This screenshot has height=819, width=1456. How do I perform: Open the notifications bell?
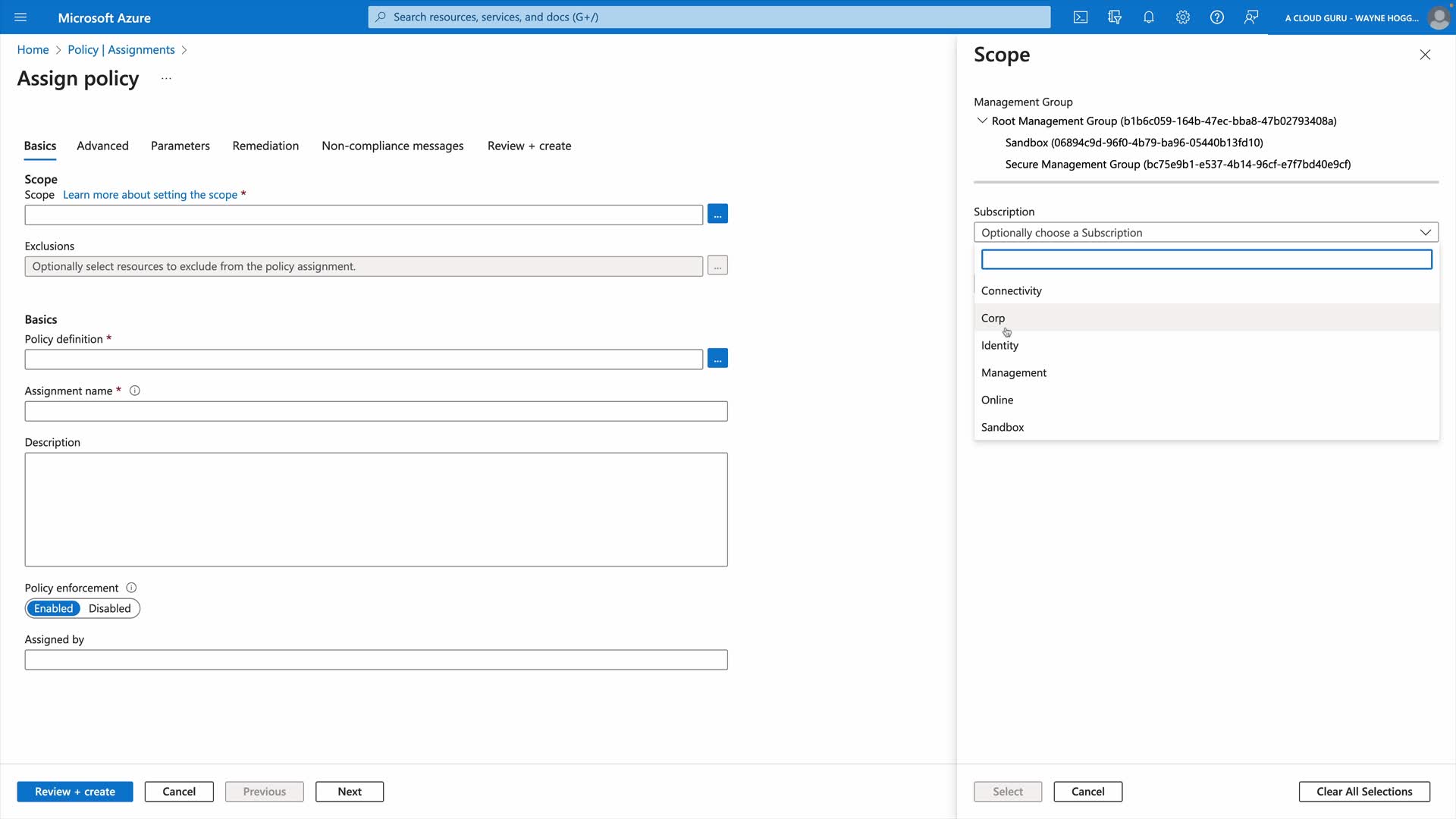(1149, 17)
